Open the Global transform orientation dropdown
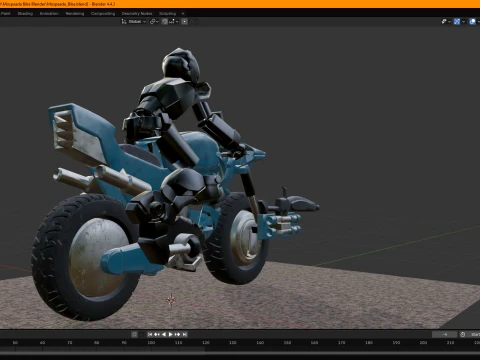Screen dimensions: 480x360 pyautogui.click(x=134, y=22)
